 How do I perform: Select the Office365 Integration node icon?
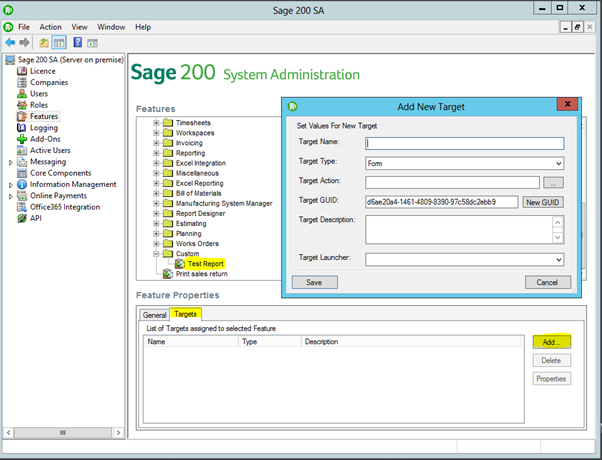pos(22,207)
